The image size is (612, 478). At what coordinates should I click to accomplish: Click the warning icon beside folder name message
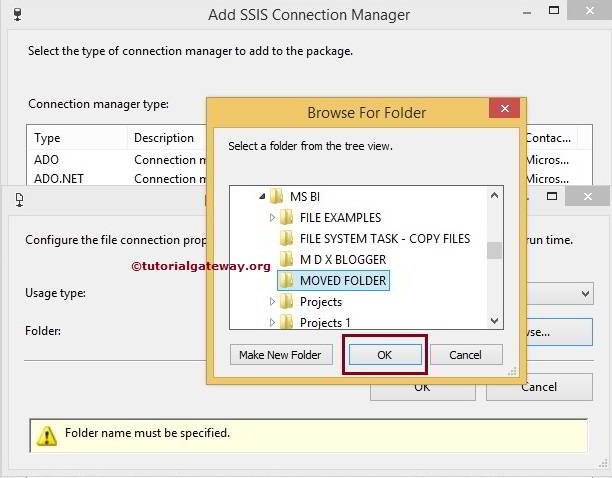pyautogui.click(x=47, y=436)
